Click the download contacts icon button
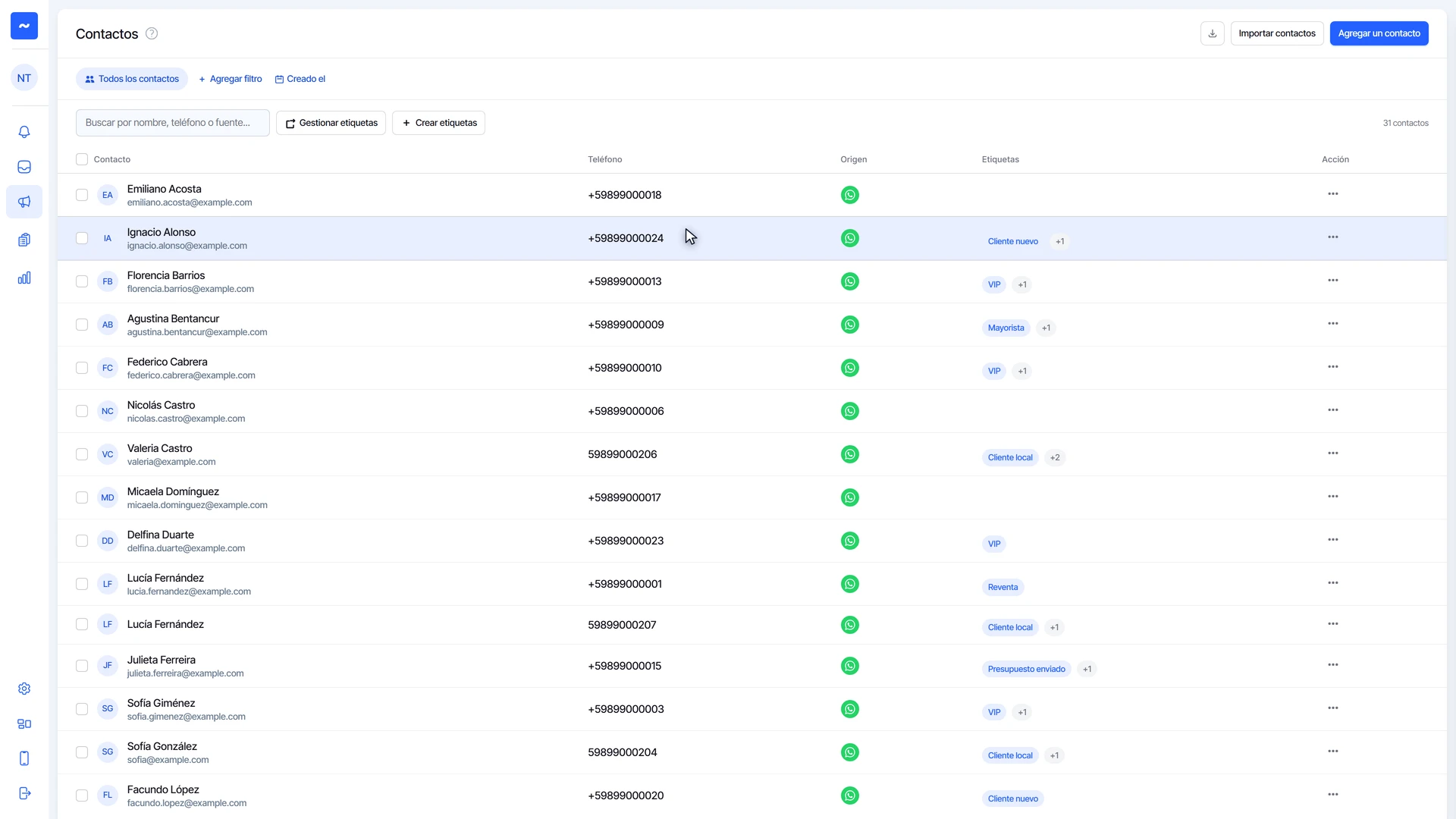The height and width of the screenshot is (819, 1456). pyautogui.click(x=1213, y=33)
